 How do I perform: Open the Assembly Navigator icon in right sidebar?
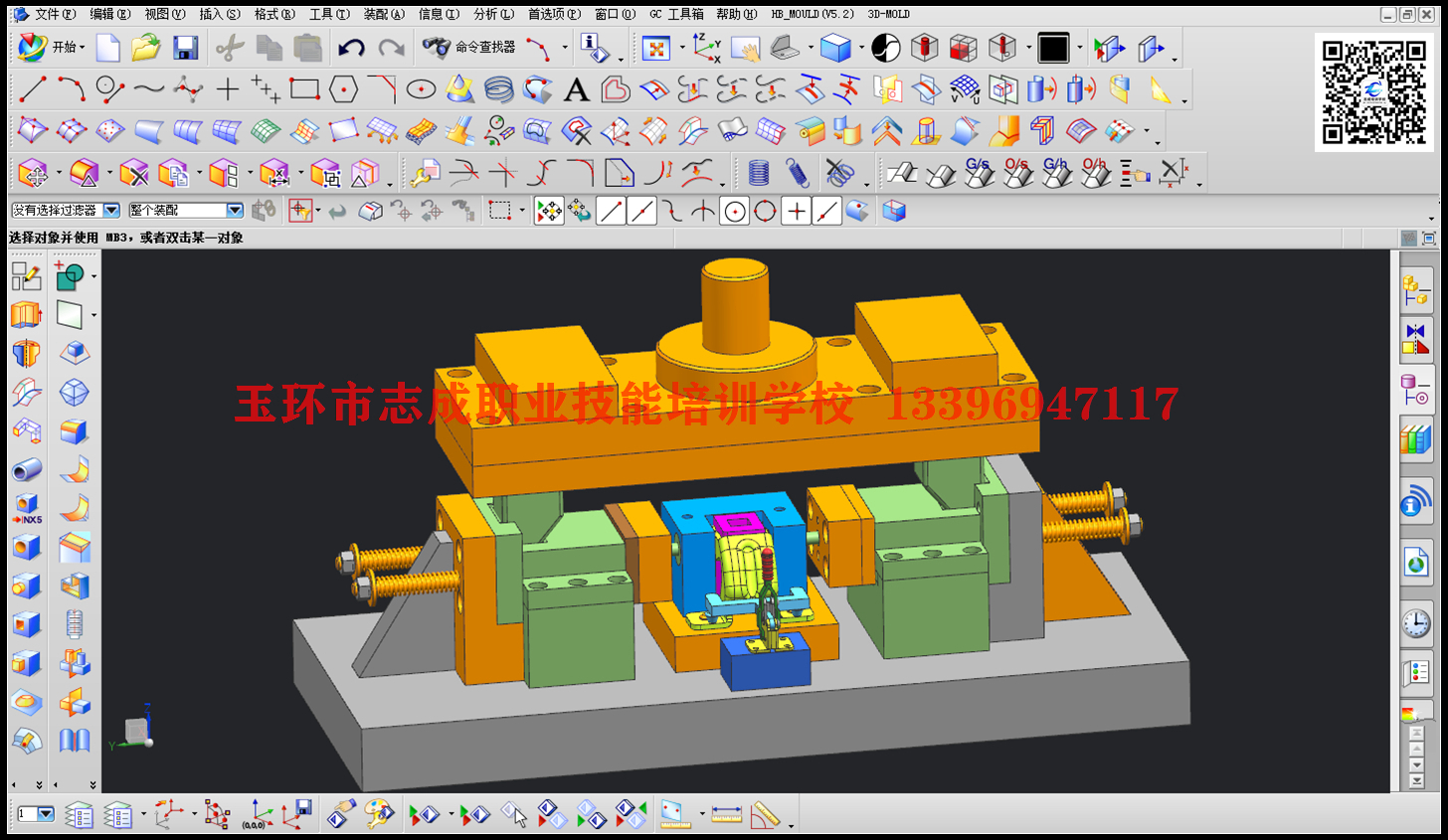coord(1416,290)
